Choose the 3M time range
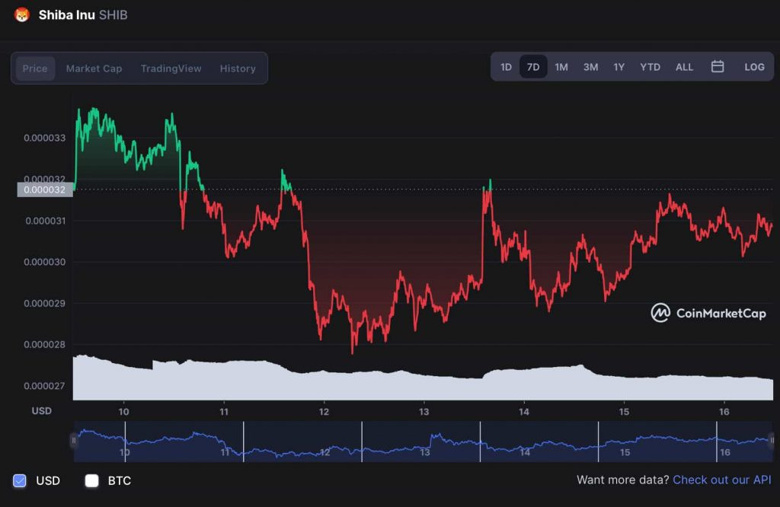 [591, 67]
